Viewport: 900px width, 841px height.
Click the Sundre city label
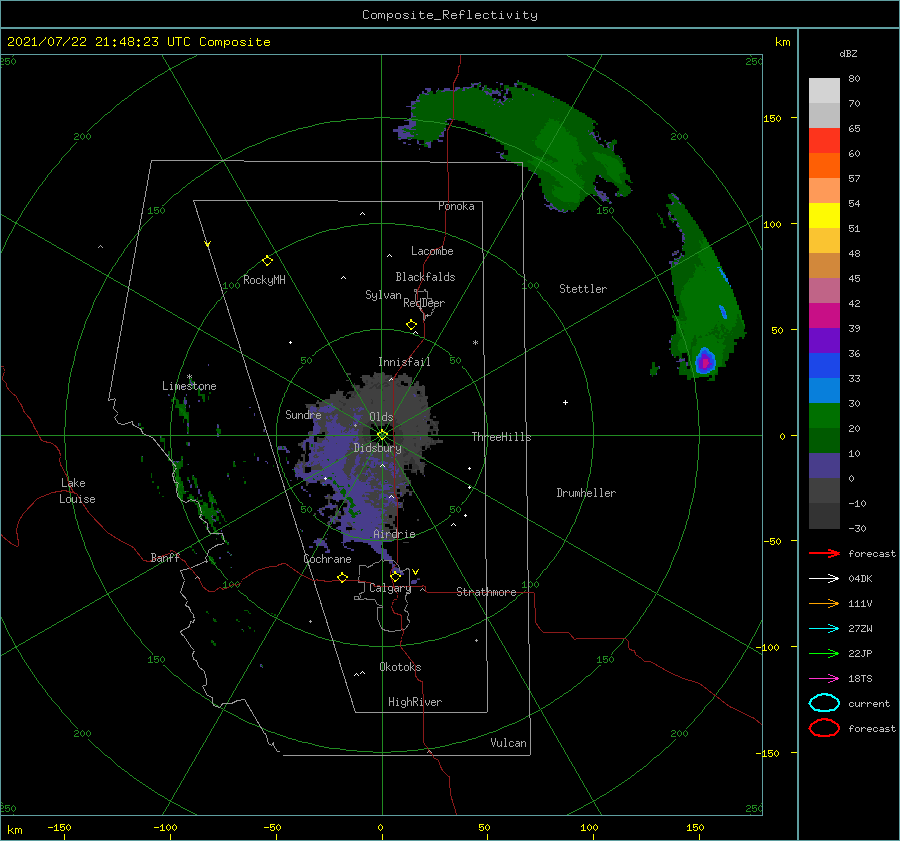click(303, 414)
